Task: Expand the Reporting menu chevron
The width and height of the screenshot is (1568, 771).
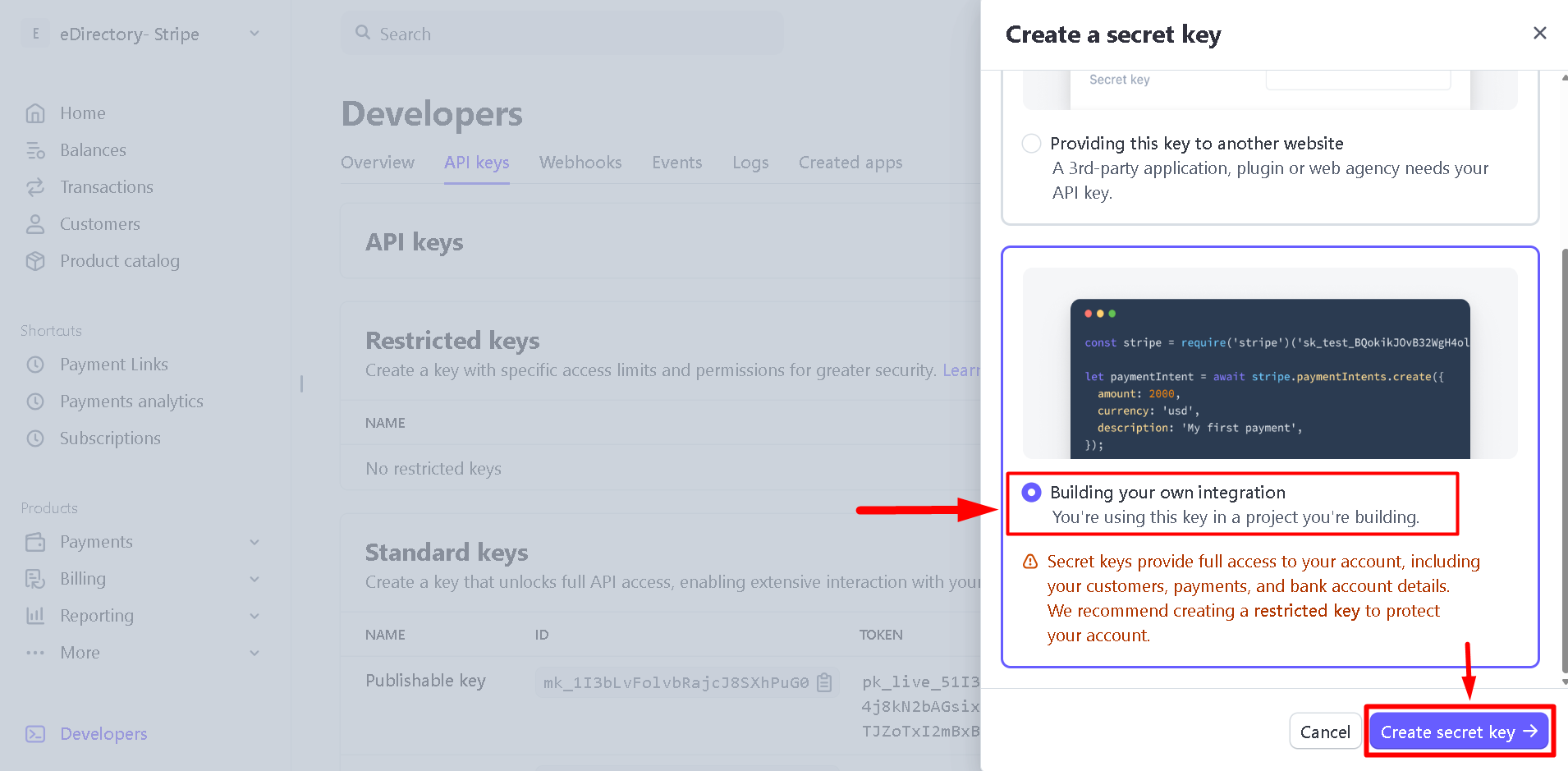Action: click(254, 616)
